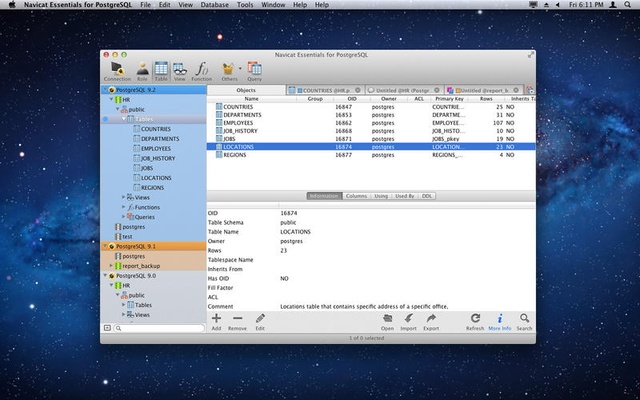
Task: Open the Others dropdown arrow
Action: (x=240, y=68)
